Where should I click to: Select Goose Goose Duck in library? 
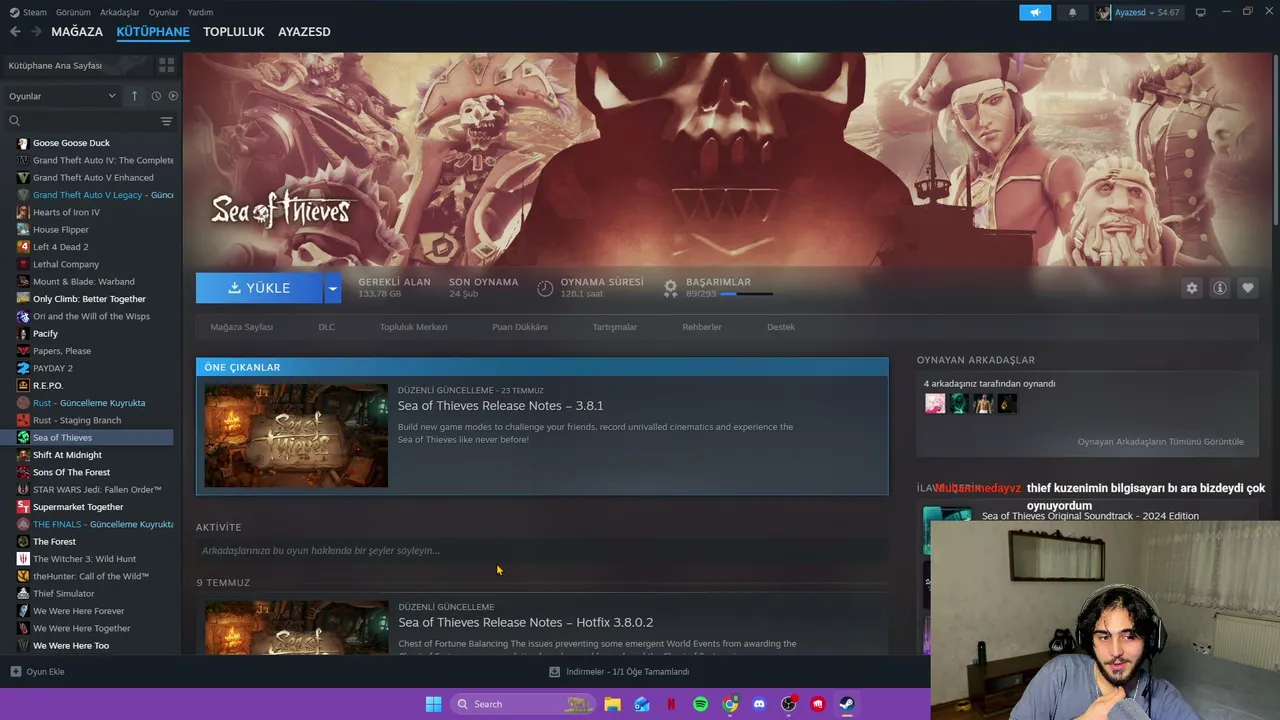point(71,143)
